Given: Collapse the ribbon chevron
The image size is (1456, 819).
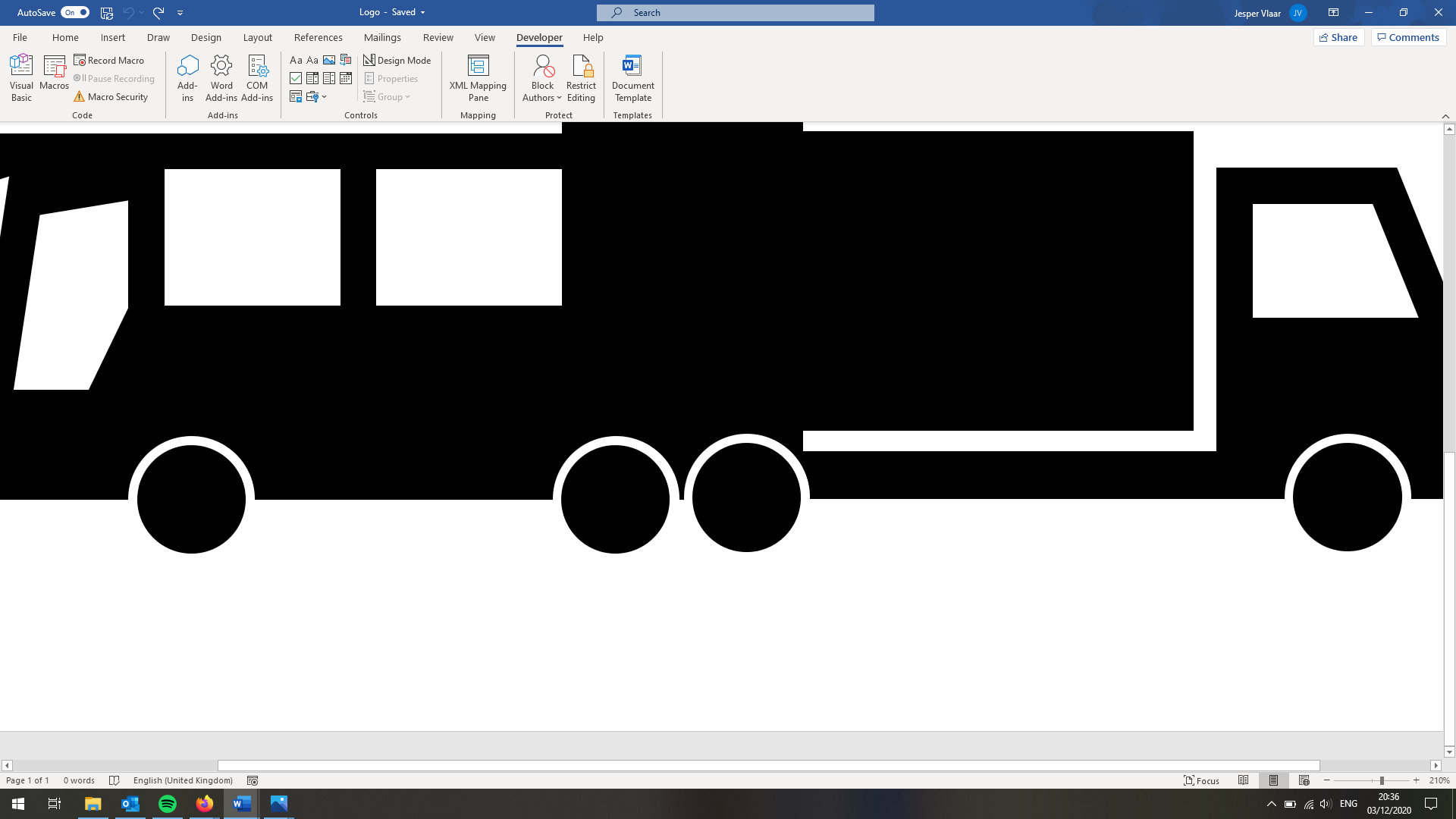Looking at the screenshot, I should tap(1445, 115).
